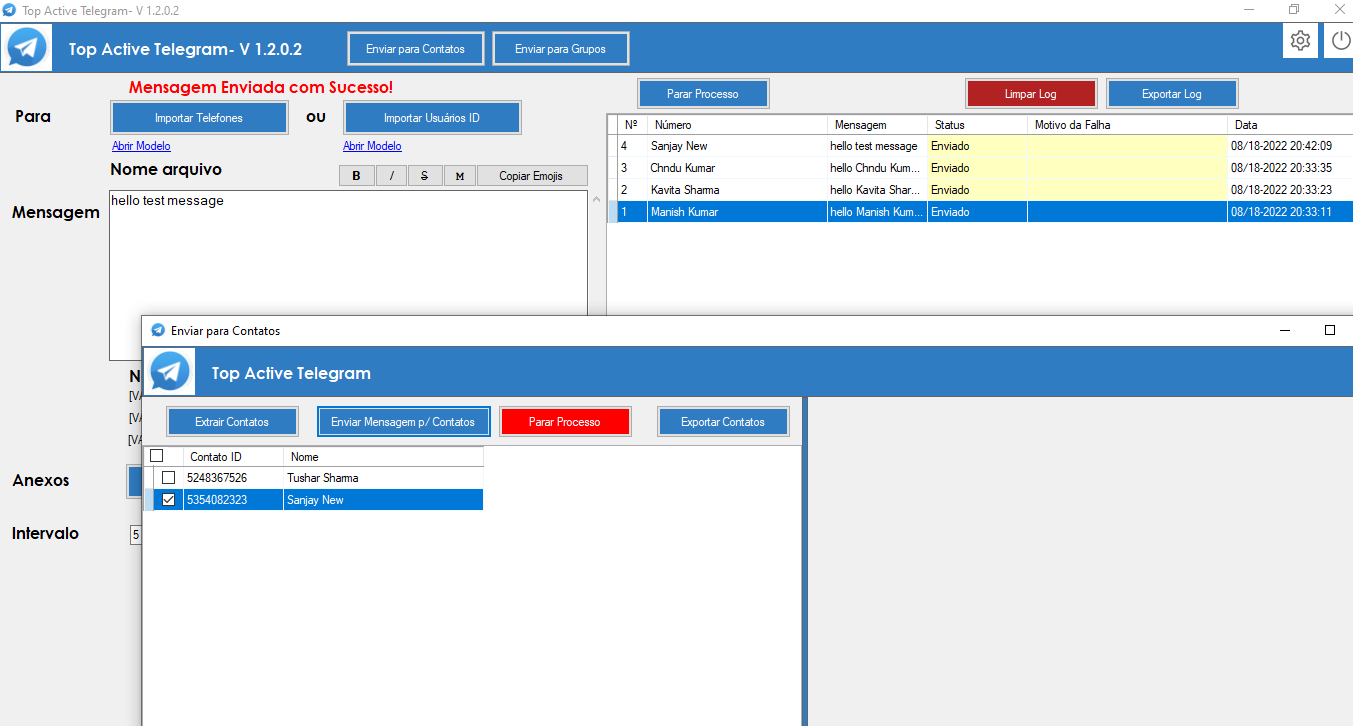Click the Mensagem column header in log
1353x726 pixels.
point(877,125)
